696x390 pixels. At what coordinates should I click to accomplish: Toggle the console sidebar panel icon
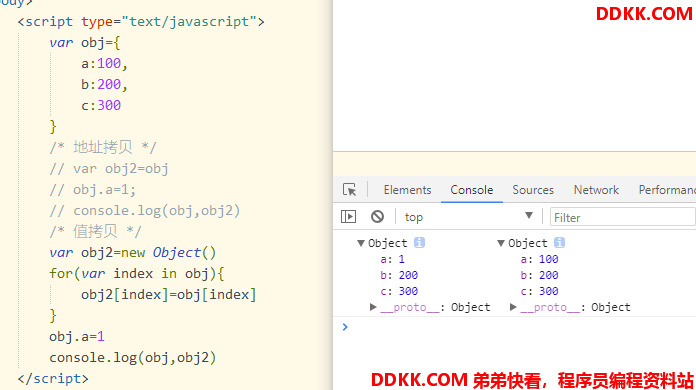click(348, 217)
